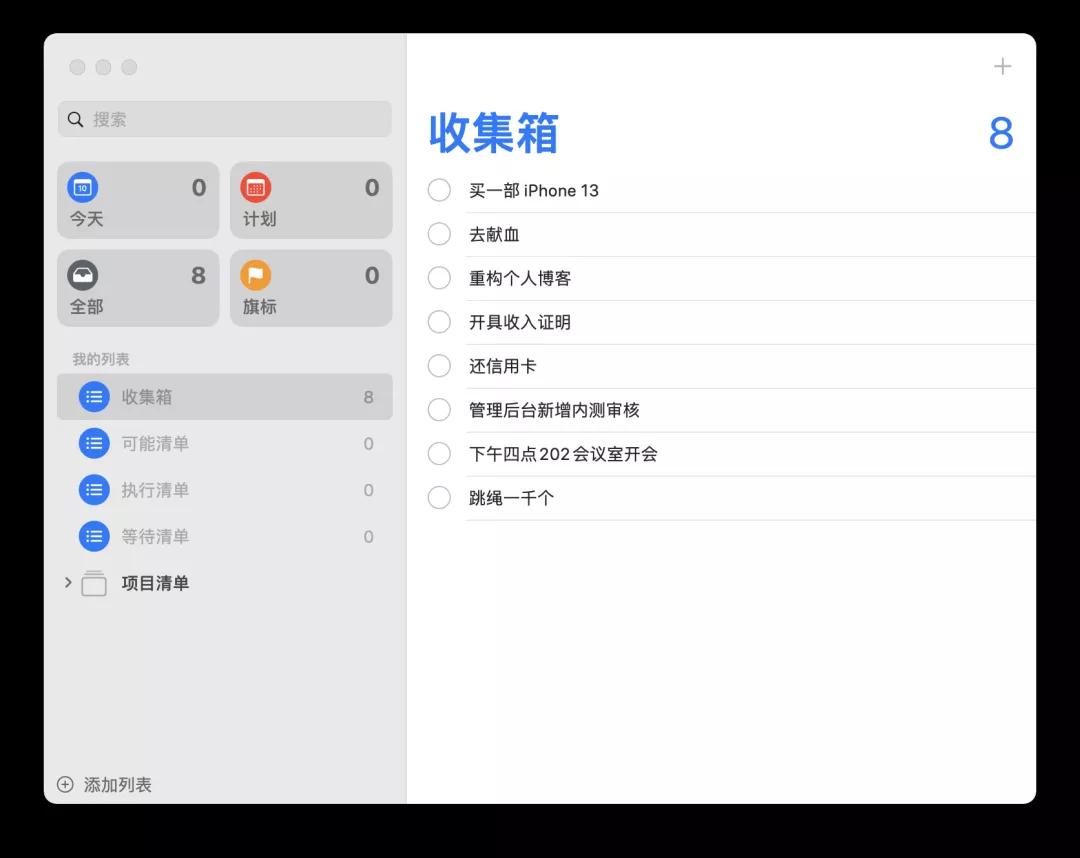
Task: Click the 管理后台新增内测审核 reminder text
Action: 554,410
